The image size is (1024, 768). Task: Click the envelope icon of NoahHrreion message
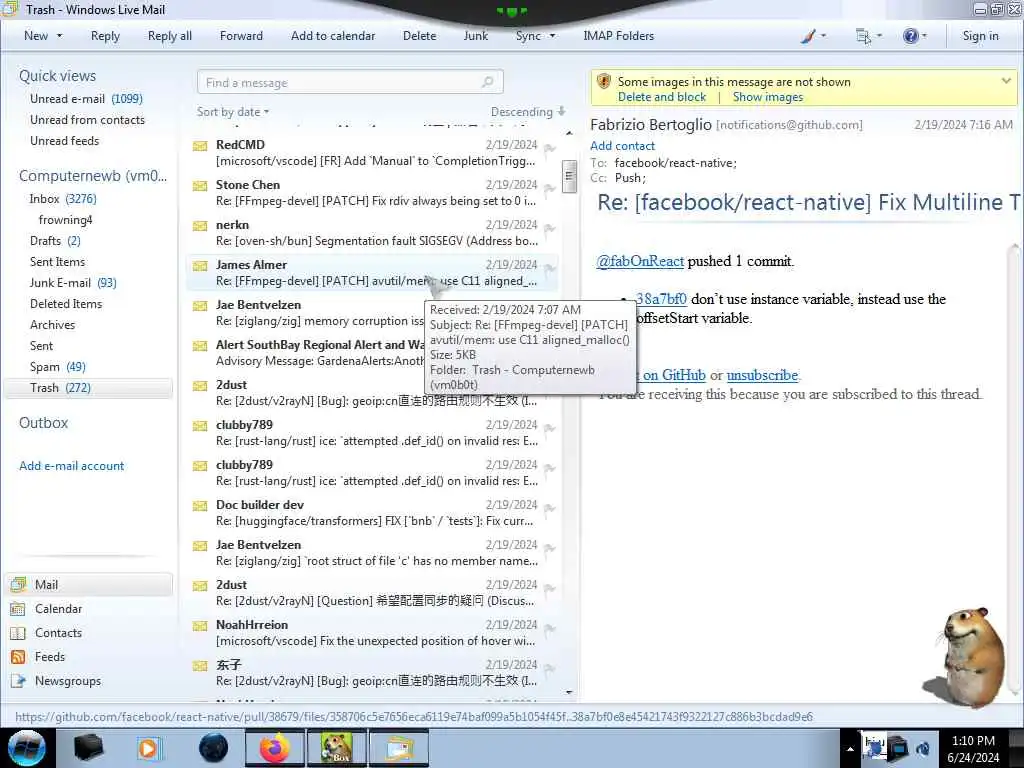pos(200,626)
